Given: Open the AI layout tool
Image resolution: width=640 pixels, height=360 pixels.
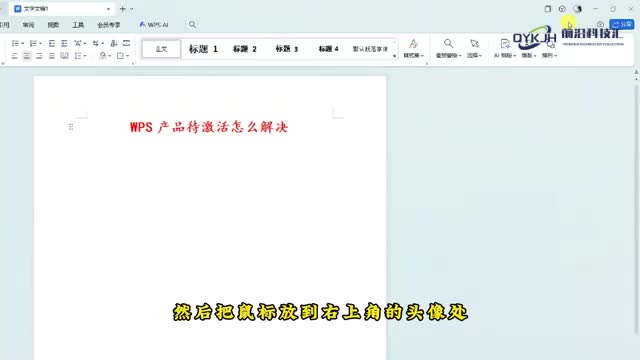Looking at the screenshot, I should [x=505, y=48].
